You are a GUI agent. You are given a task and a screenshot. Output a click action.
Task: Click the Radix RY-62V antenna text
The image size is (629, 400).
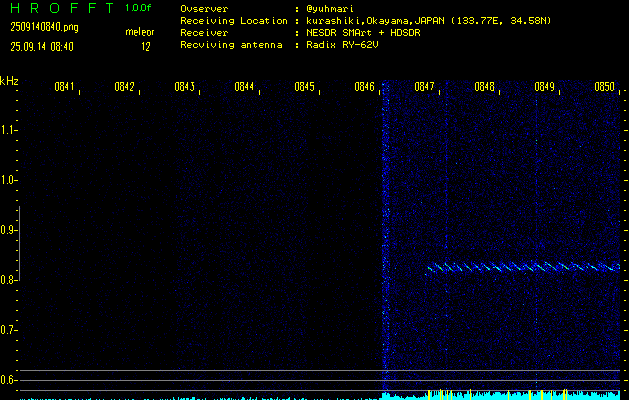point(342,45)
